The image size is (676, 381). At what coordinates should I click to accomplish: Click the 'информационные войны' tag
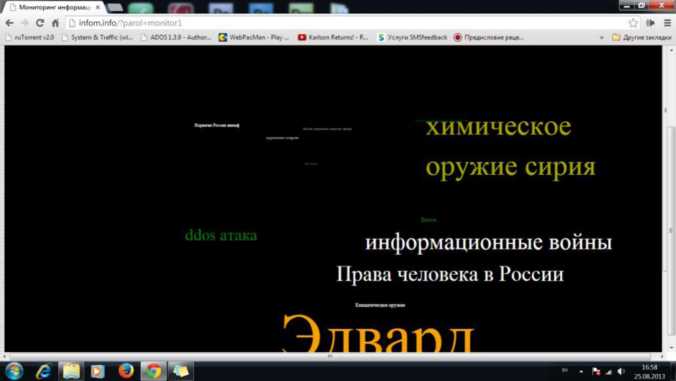tap(488, 243)
